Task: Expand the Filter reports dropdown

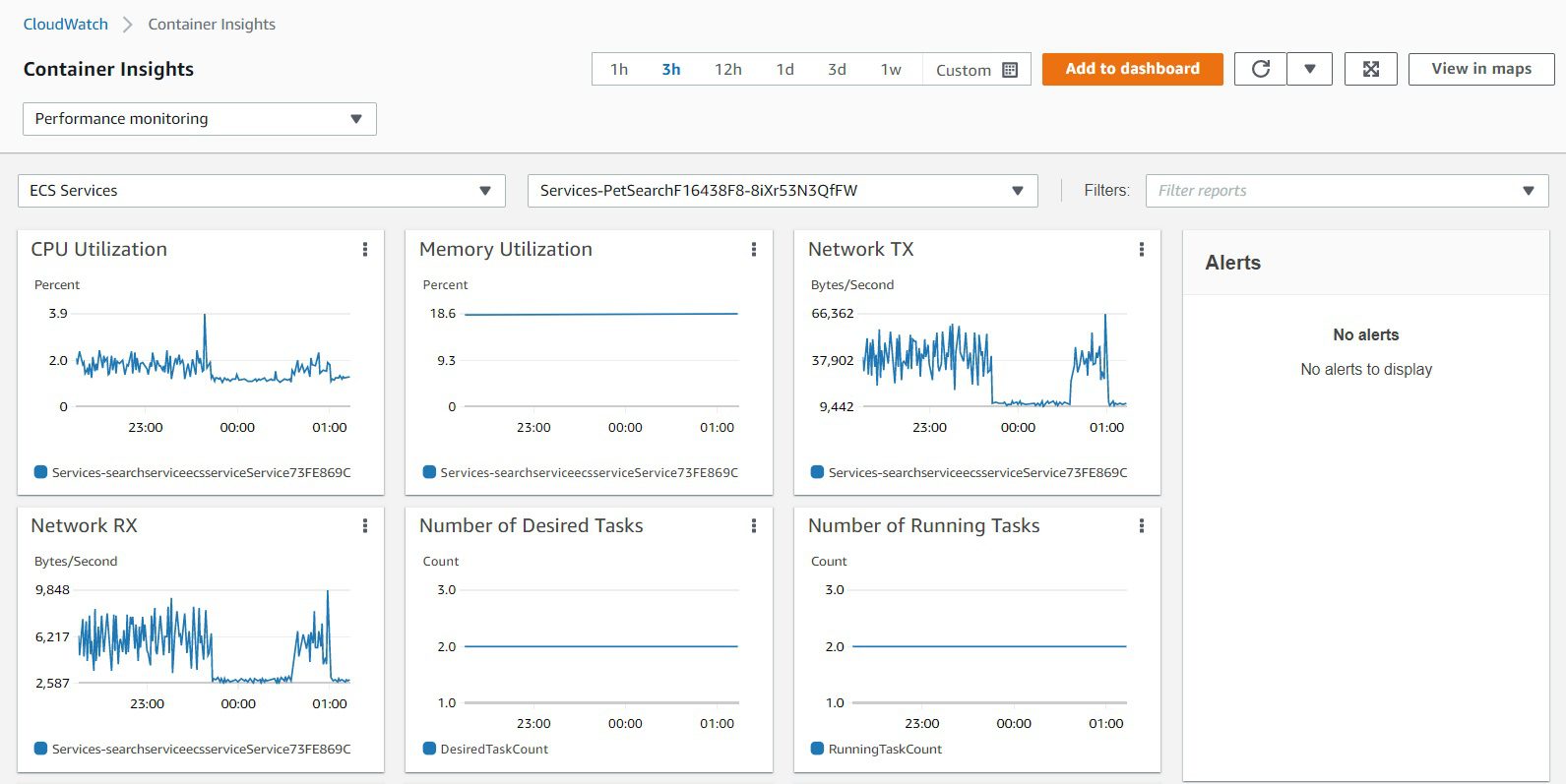Action: coord(1347,191)
